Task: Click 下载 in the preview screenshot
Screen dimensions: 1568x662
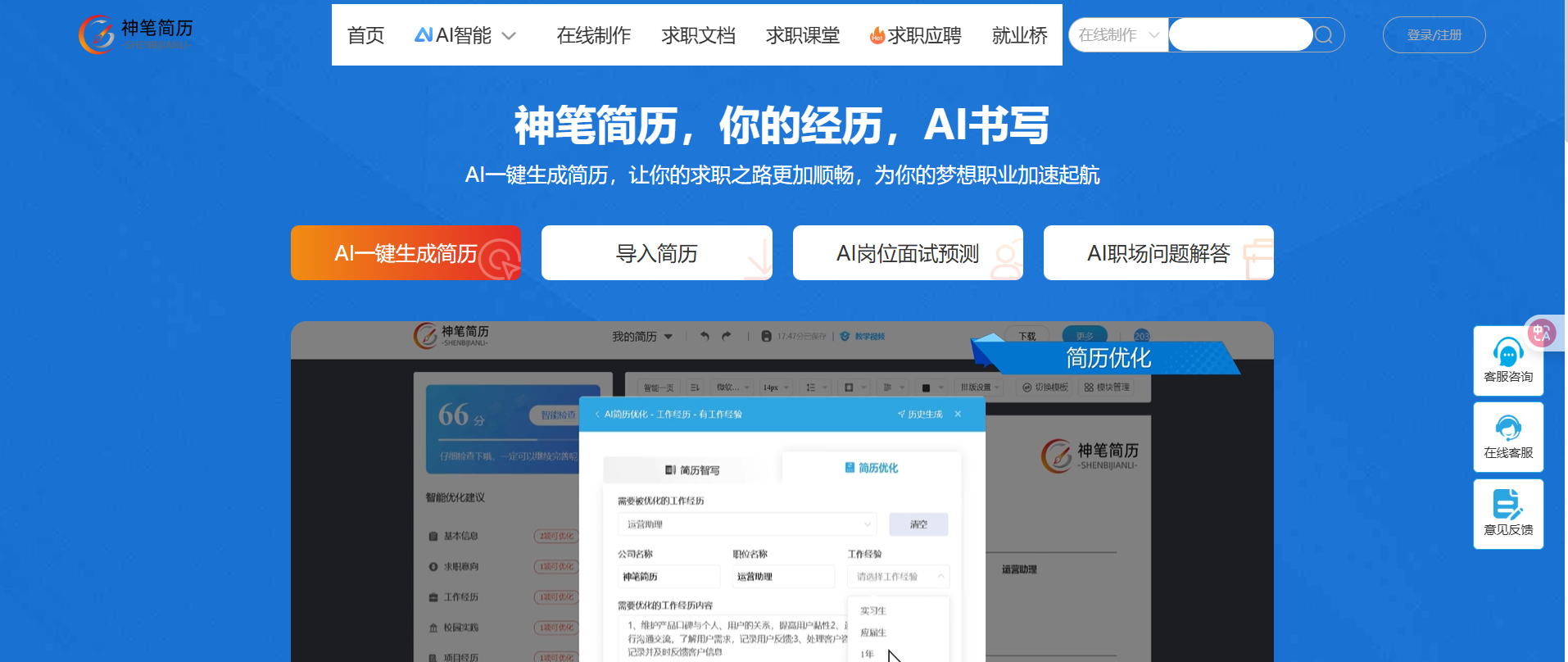Action: point(1027,336)
